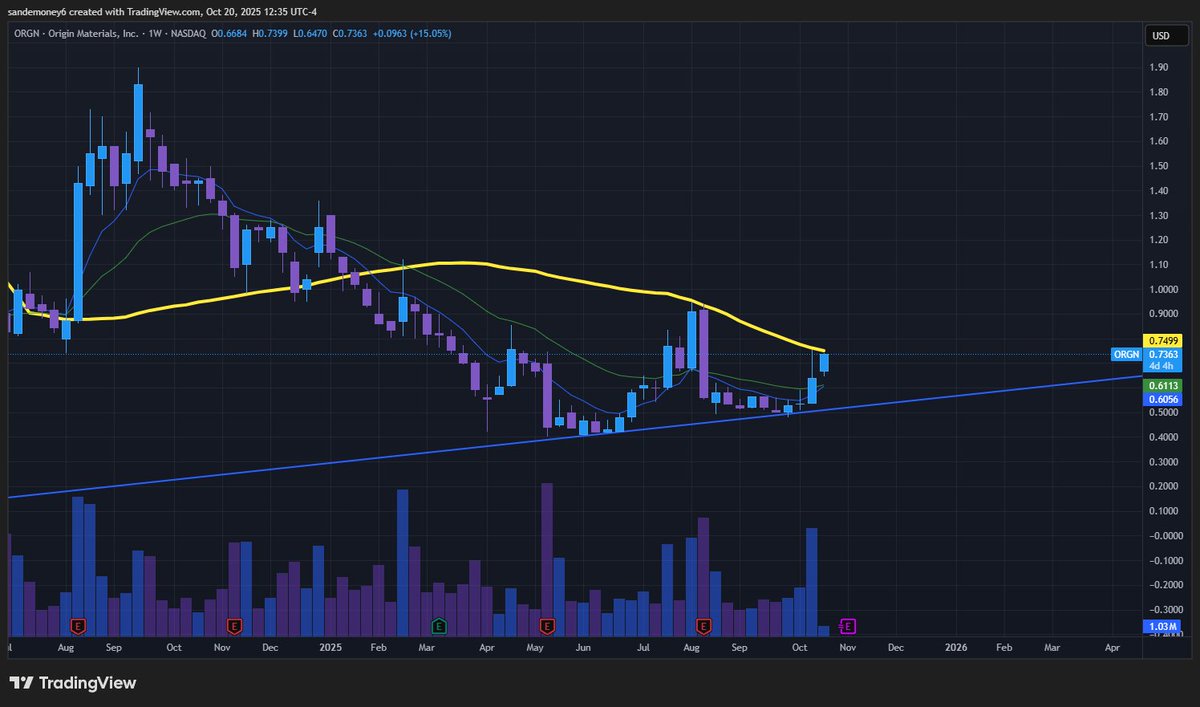The image size is (1200, 707).
Task: Click the Oct month label on the time axis
Action: click(798, 648)
